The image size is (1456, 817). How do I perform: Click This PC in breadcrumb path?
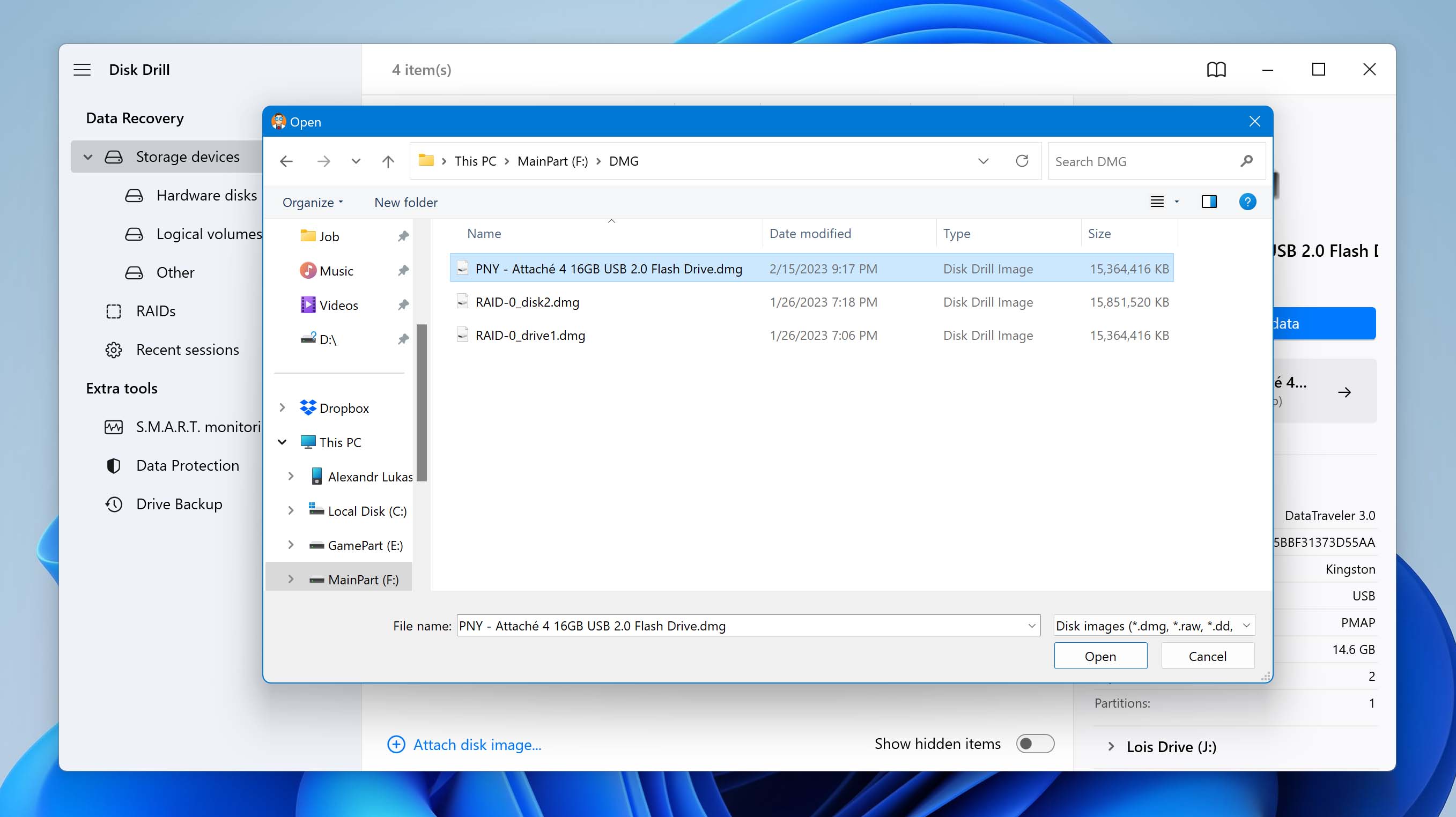pos(475,161)
